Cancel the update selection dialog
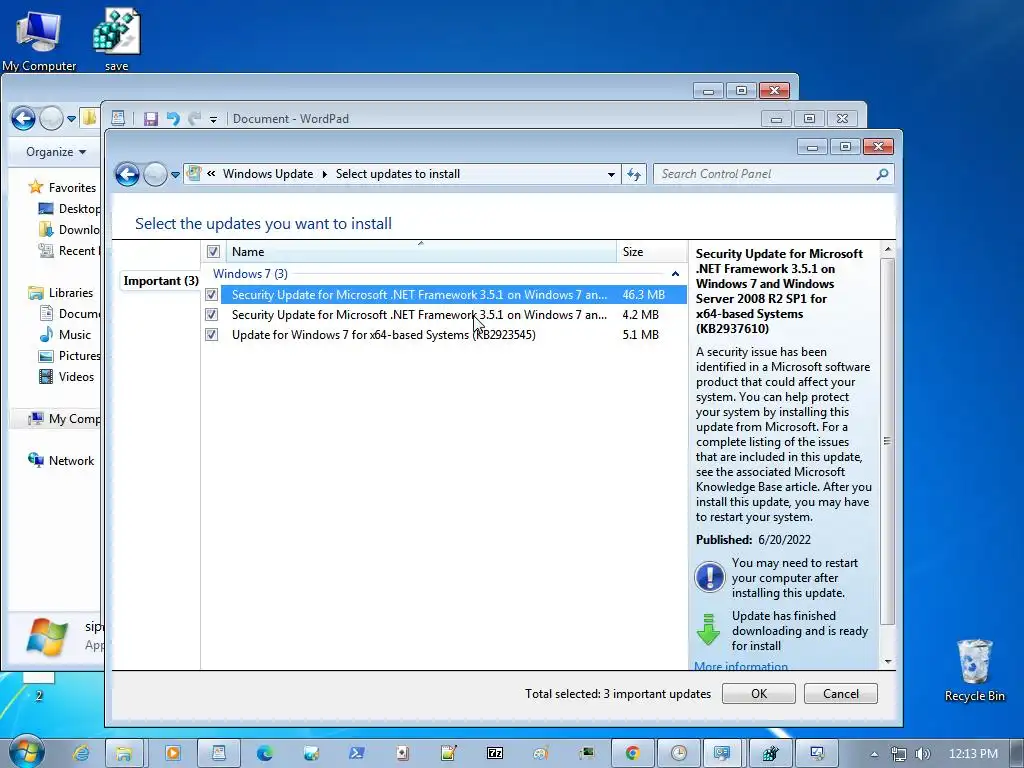The image size is (1024, 768). pyautogui.click(x=840, y=694)
